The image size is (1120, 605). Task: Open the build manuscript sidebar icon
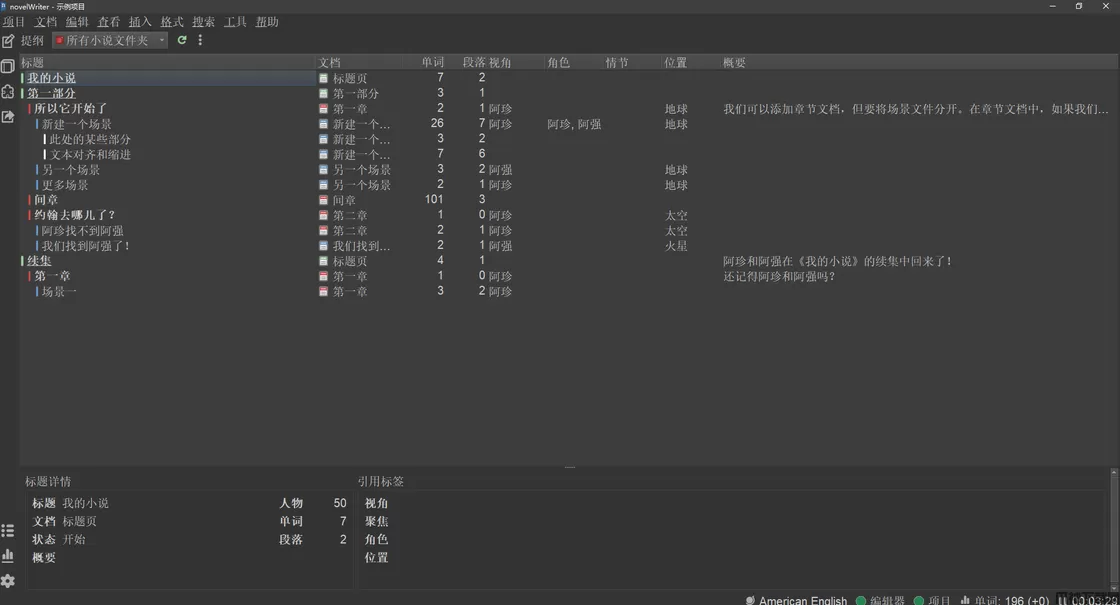(x=8, y=116)
